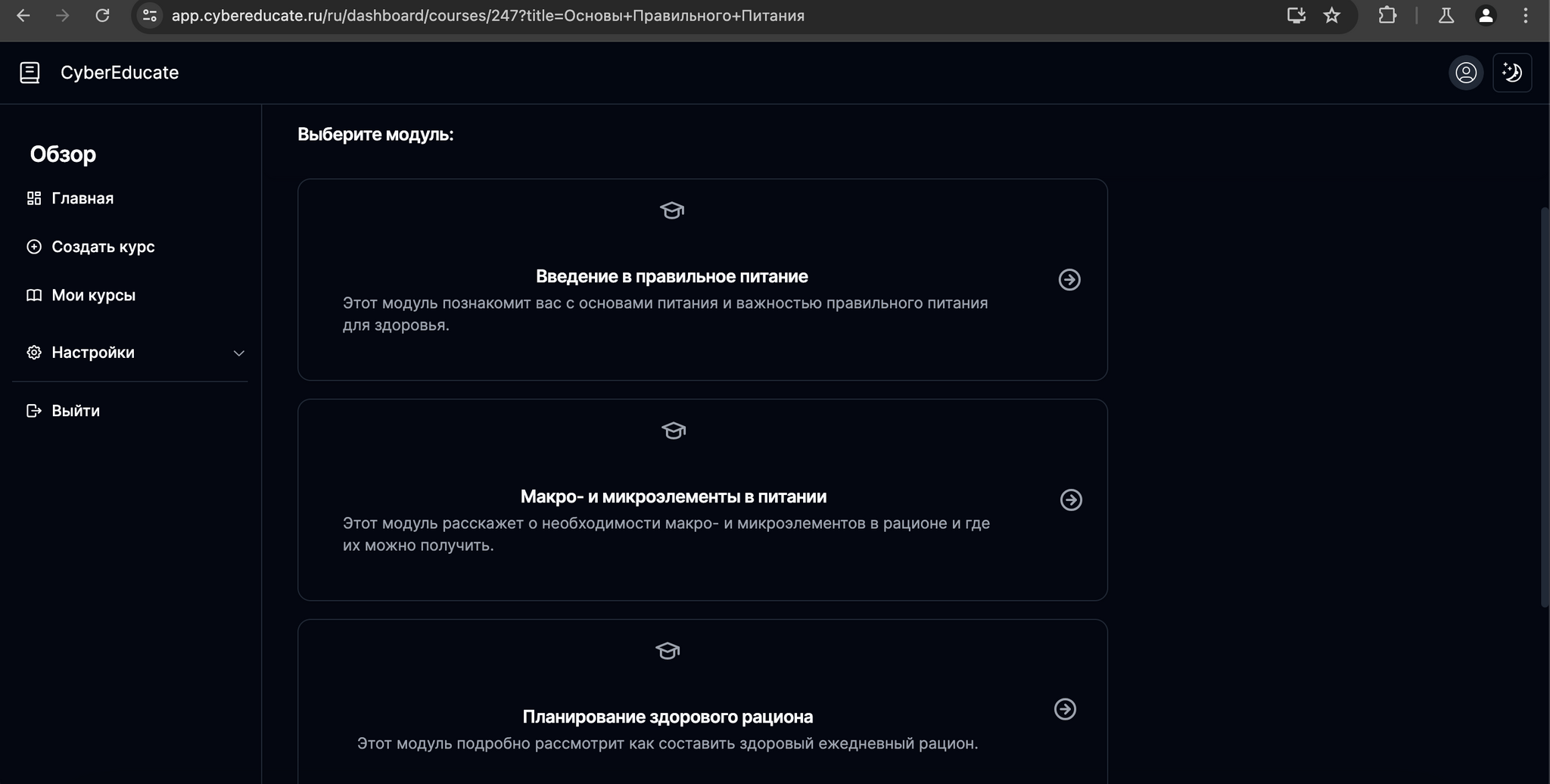Click the browser back arrow
The image size is (1550, 784).
[23, 15]
